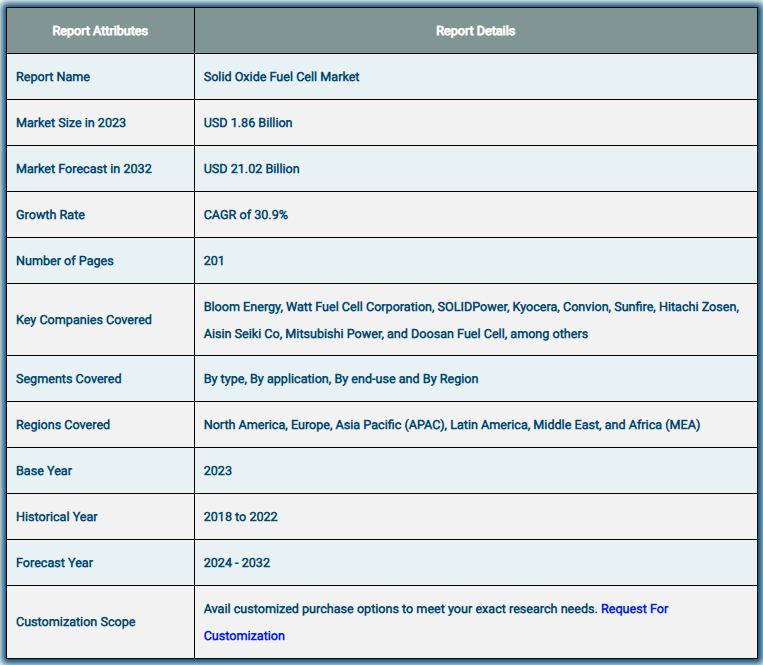
Task: Click the Base Year label
Action: click(44, 470)
